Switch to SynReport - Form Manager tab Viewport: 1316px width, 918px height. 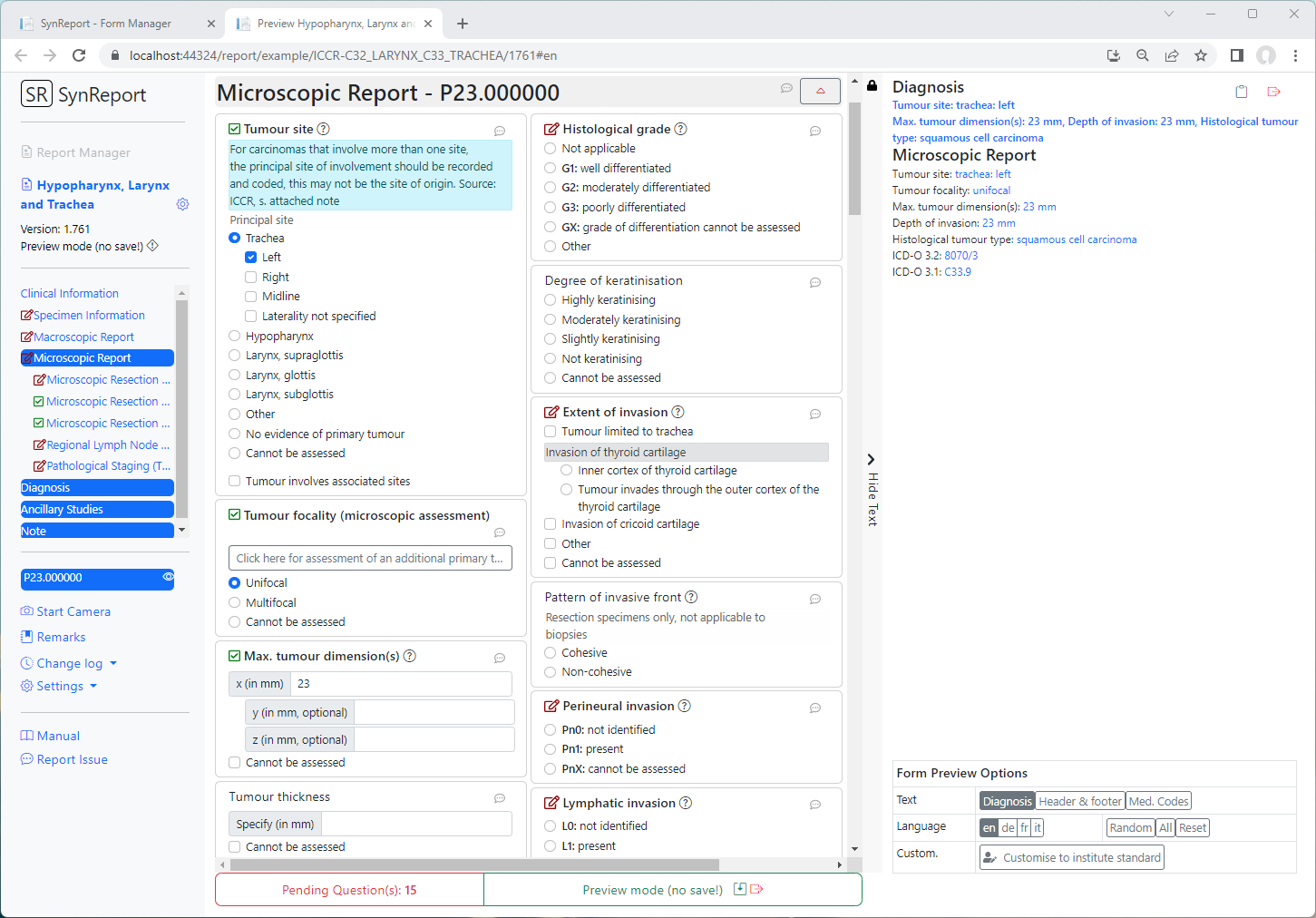pos(107,24)
